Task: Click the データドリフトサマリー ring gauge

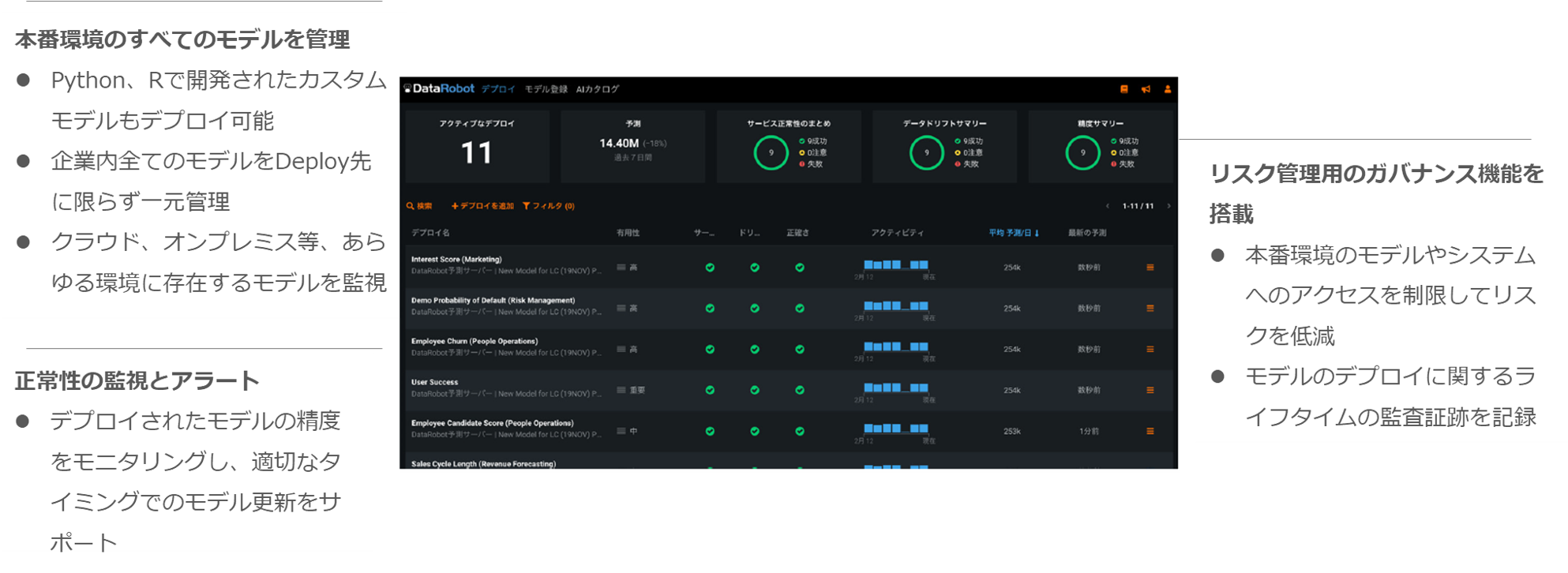Action: click(927, 153)
